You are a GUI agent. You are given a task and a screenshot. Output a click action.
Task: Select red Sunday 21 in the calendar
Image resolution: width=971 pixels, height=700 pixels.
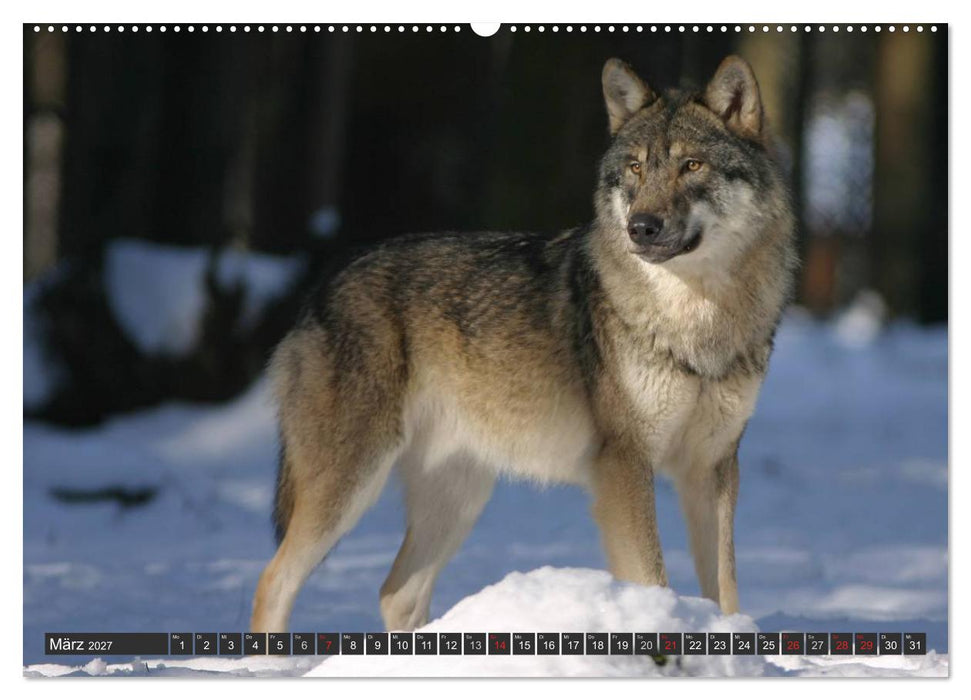pos(671,644)
